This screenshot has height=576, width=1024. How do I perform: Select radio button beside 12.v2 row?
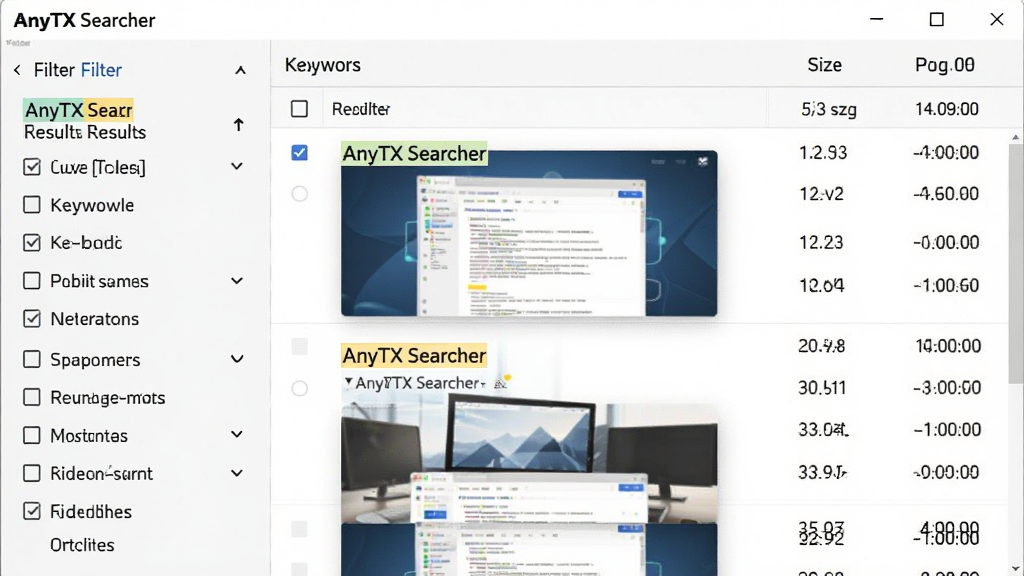pos(299,194)
